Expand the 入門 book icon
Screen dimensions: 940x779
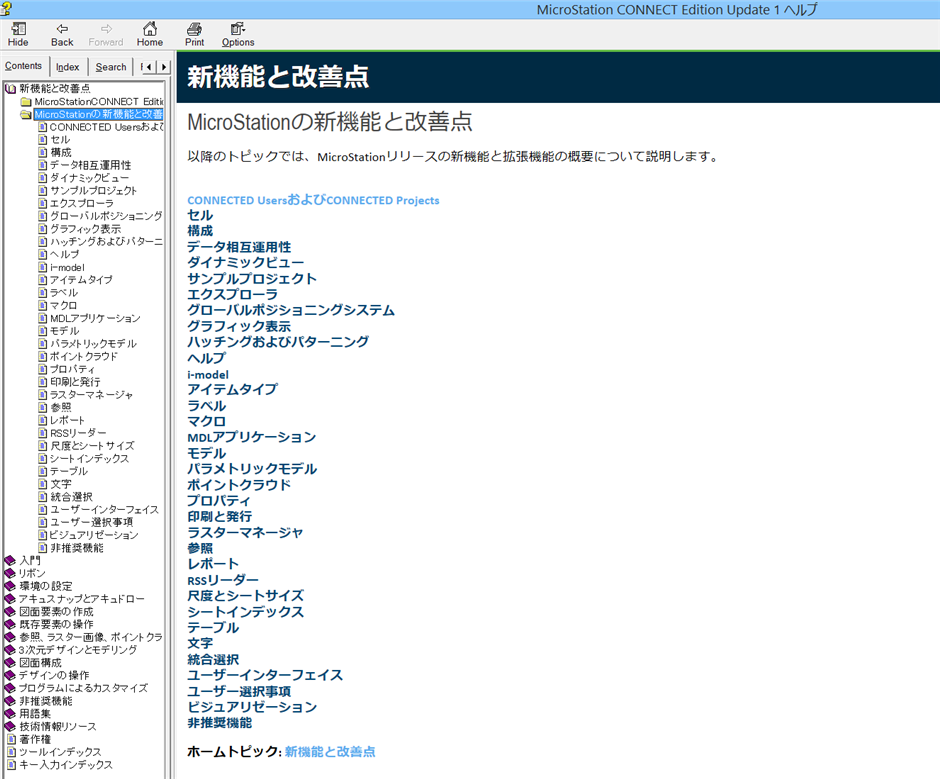[10, 561]
